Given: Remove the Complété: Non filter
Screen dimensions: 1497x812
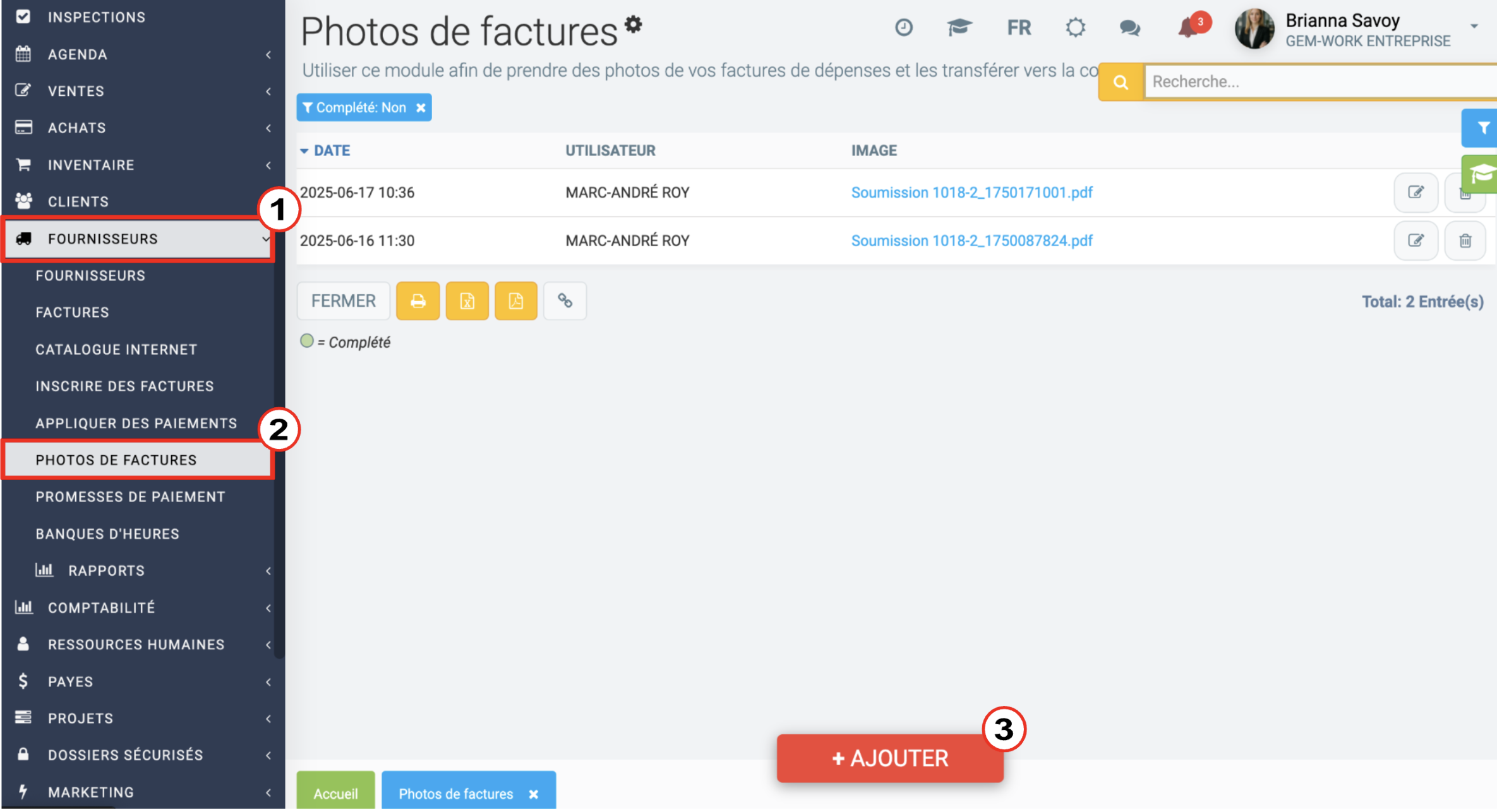Looking at the screenshot, I should (x=421, y=108).
